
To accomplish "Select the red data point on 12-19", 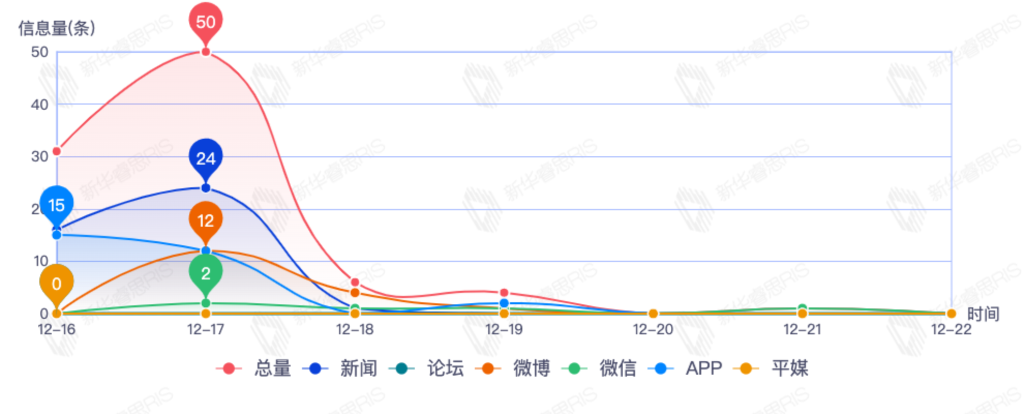I will (504, 293).
